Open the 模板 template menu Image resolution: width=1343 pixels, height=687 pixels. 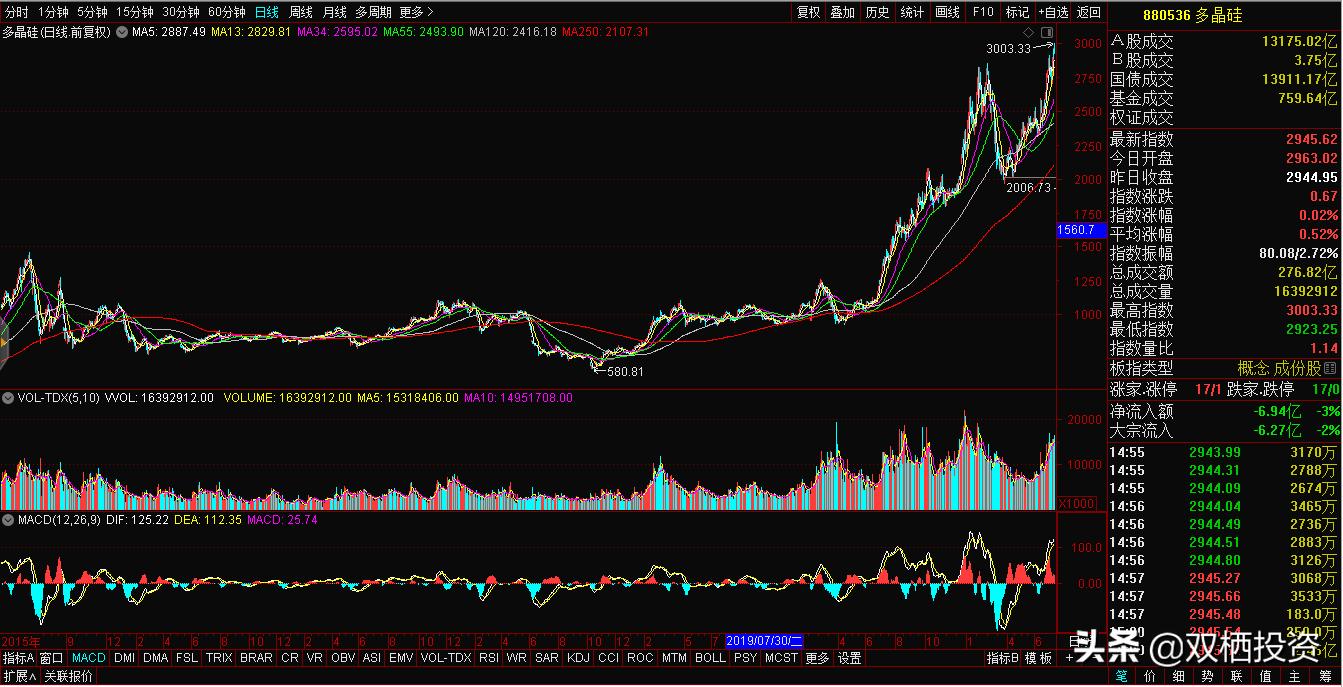(1039, 658)
